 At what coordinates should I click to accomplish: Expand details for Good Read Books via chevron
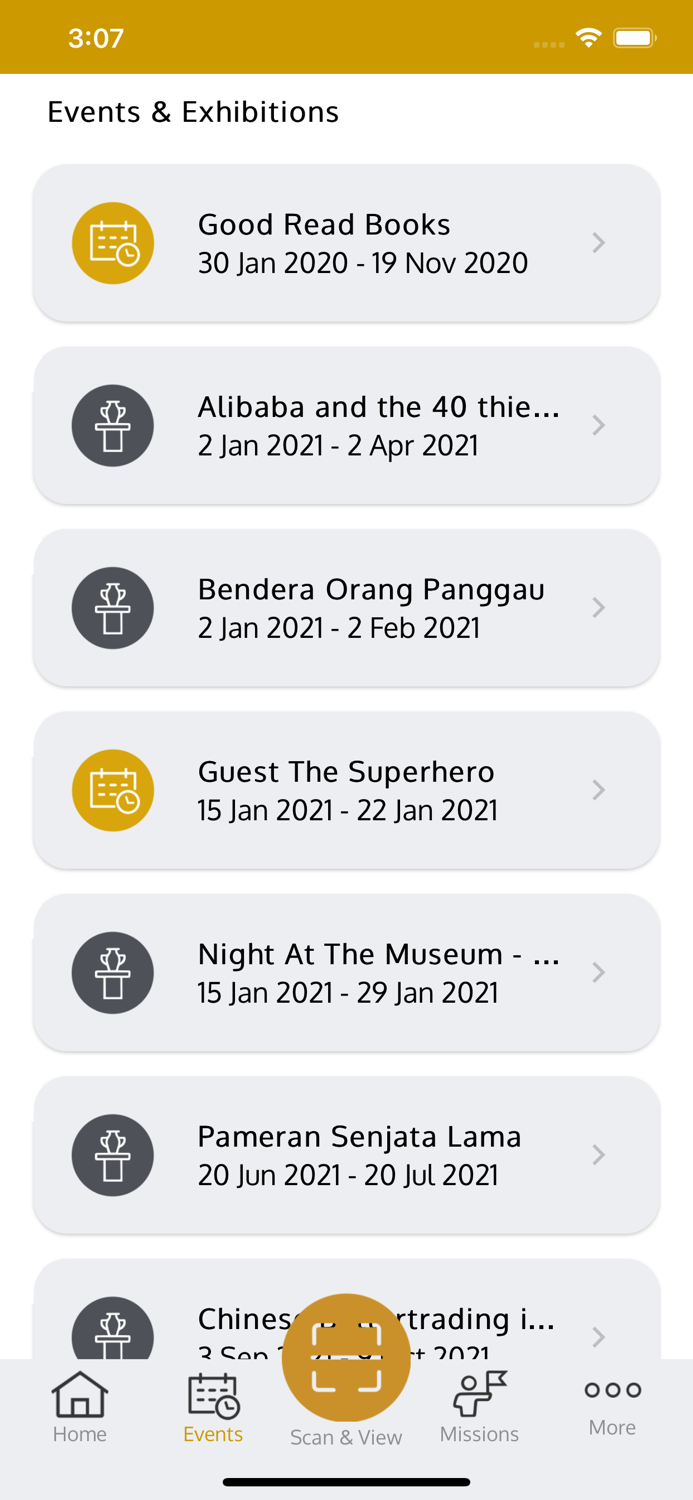point(598,242)
